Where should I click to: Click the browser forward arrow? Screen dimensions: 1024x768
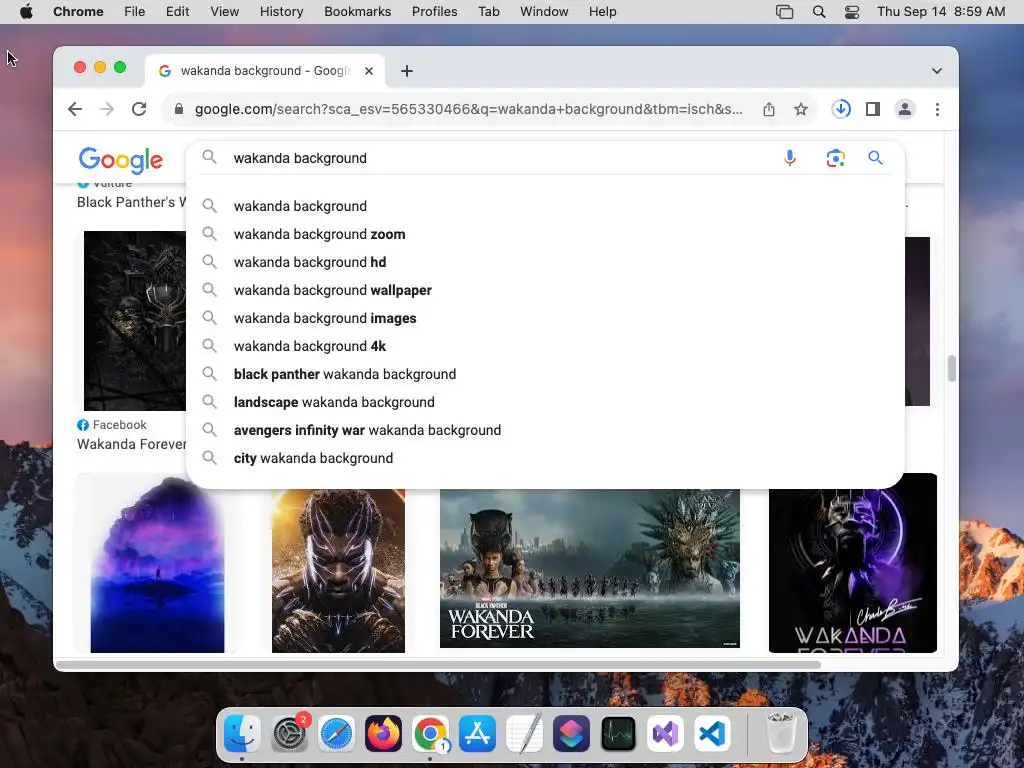click(x=106, y=109)
